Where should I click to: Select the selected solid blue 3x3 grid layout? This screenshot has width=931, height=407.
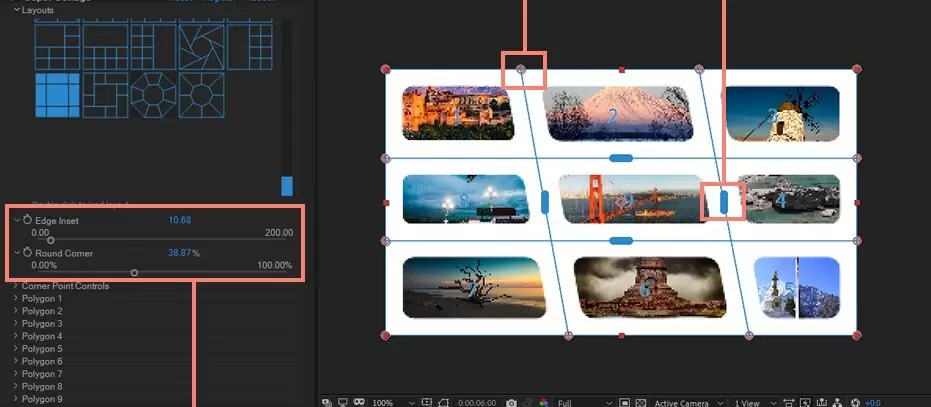point(58,95)
